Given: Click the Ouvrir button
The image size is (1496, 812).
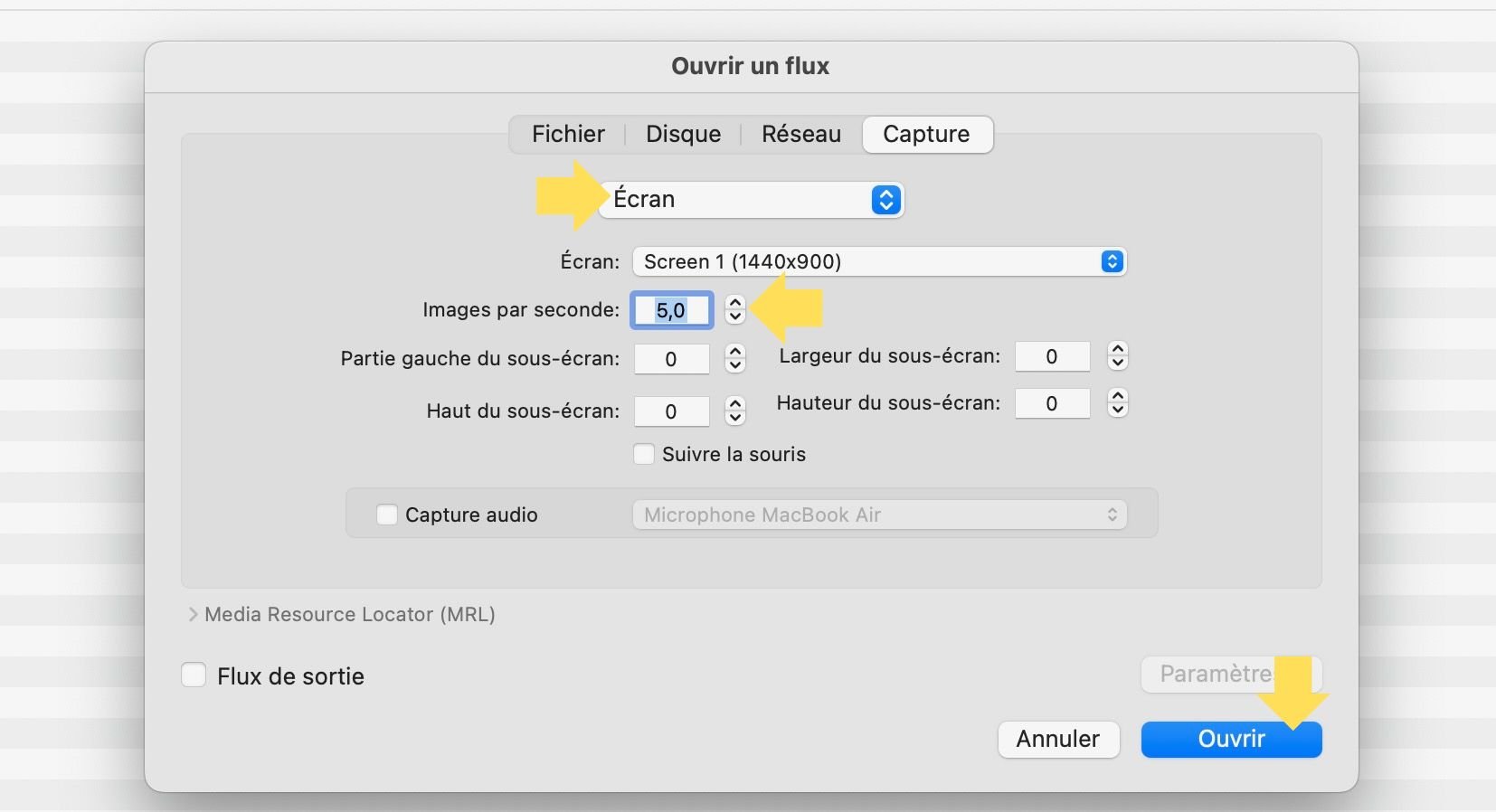Looking at the screenshot, I should tap(1231, 739).
